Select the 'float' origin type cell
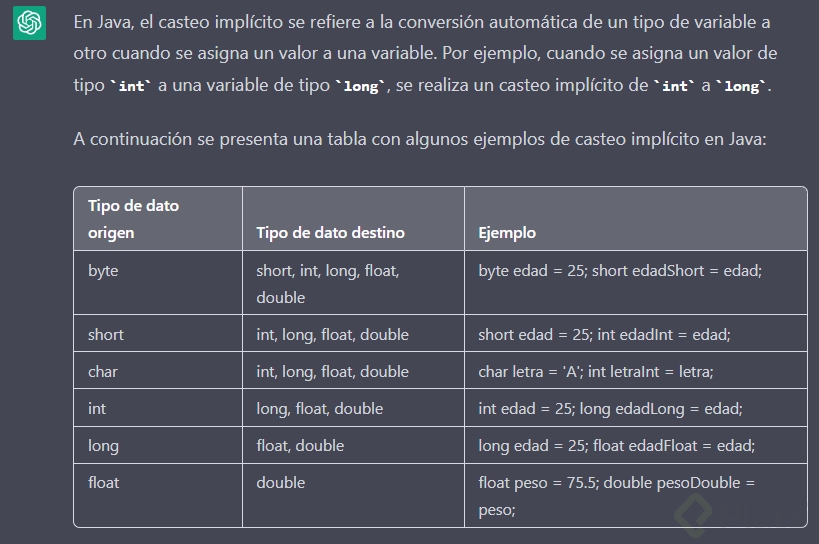The height and width of the screenshot is (544, 819). pyautogui.click(x=158, y=495)
